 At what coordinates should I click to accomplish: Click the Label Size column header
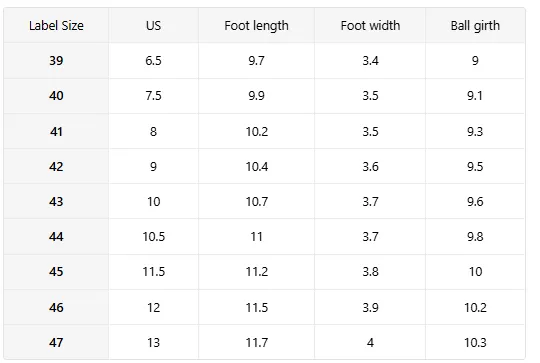pyautogui.click(x=56, y=25)
